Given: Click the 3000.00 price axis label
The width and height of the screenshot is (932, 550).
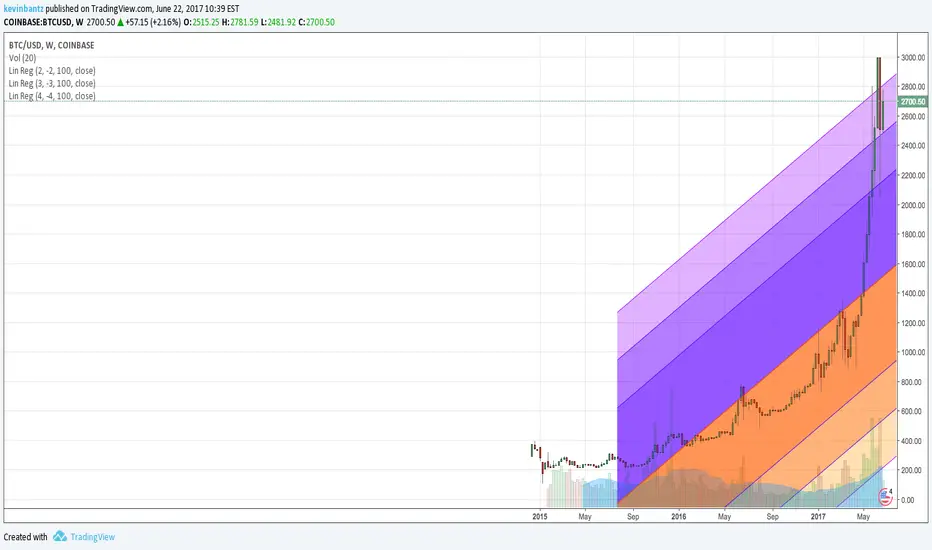Looking at the screenshot, I should (913, 58).
